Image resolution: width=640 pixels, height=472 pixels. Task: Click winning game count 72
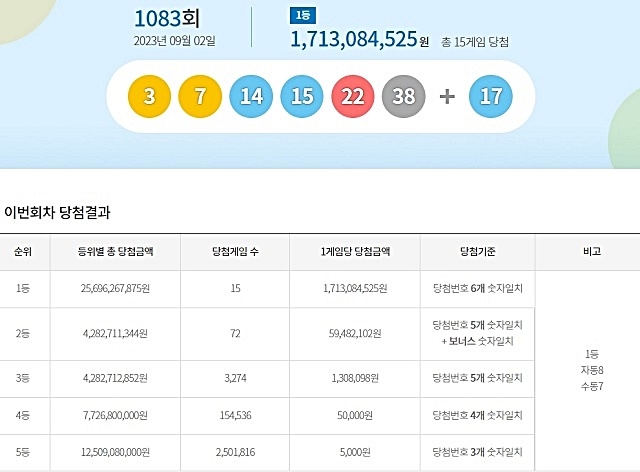(x=236, y=334)
